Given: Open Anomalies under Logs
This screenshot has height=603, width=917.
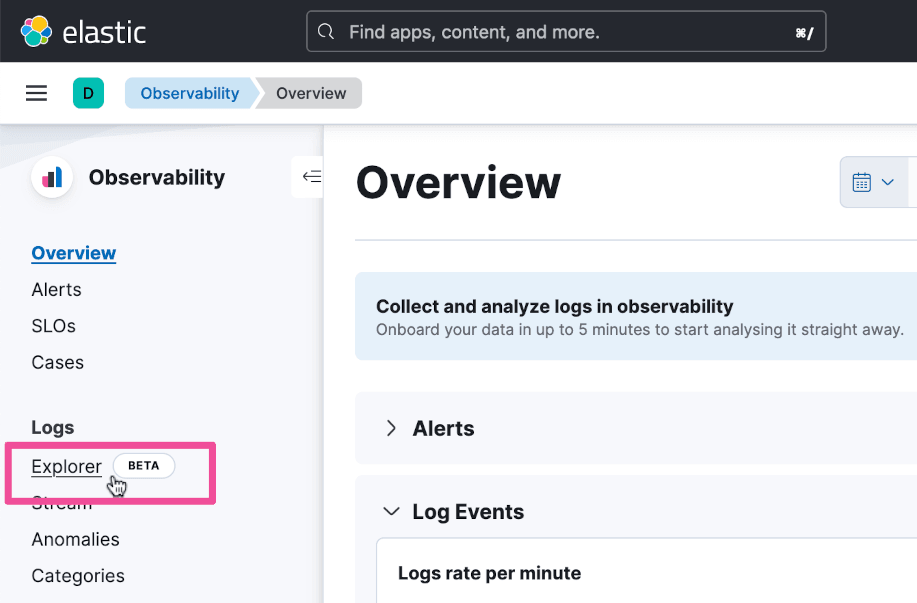Looking at the screenshot, I should [x=75, y=539].
